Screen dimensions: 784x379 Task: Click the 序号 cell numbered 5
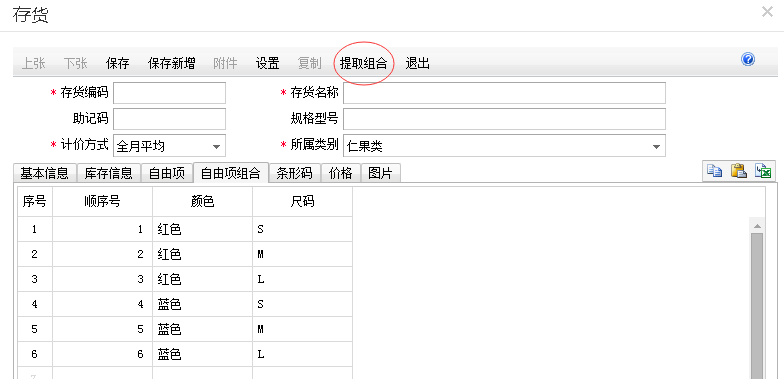(x=35, y=330)
